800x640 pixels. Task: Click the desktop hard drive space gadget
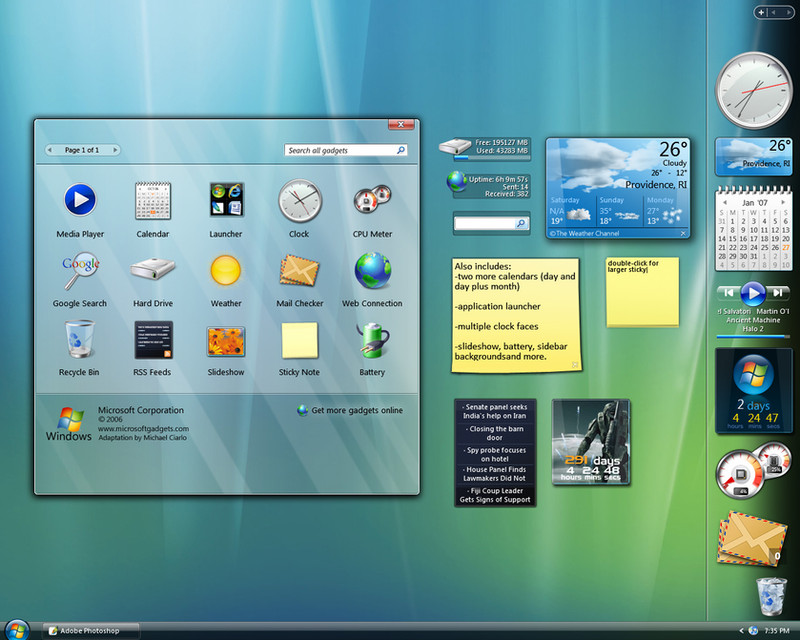coord(485,150)
